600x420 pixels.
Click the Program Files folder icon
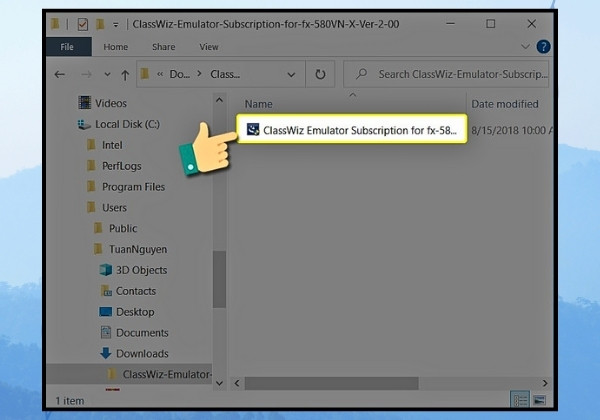point(91,186)
